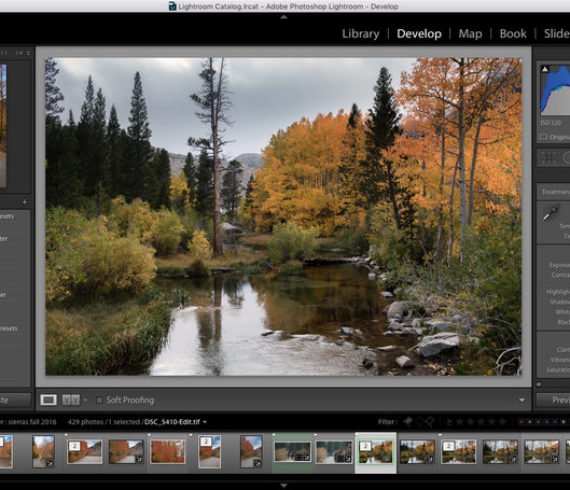Hide the top module picker panel
Screen dimensions: 570x490
coord(284,17)
